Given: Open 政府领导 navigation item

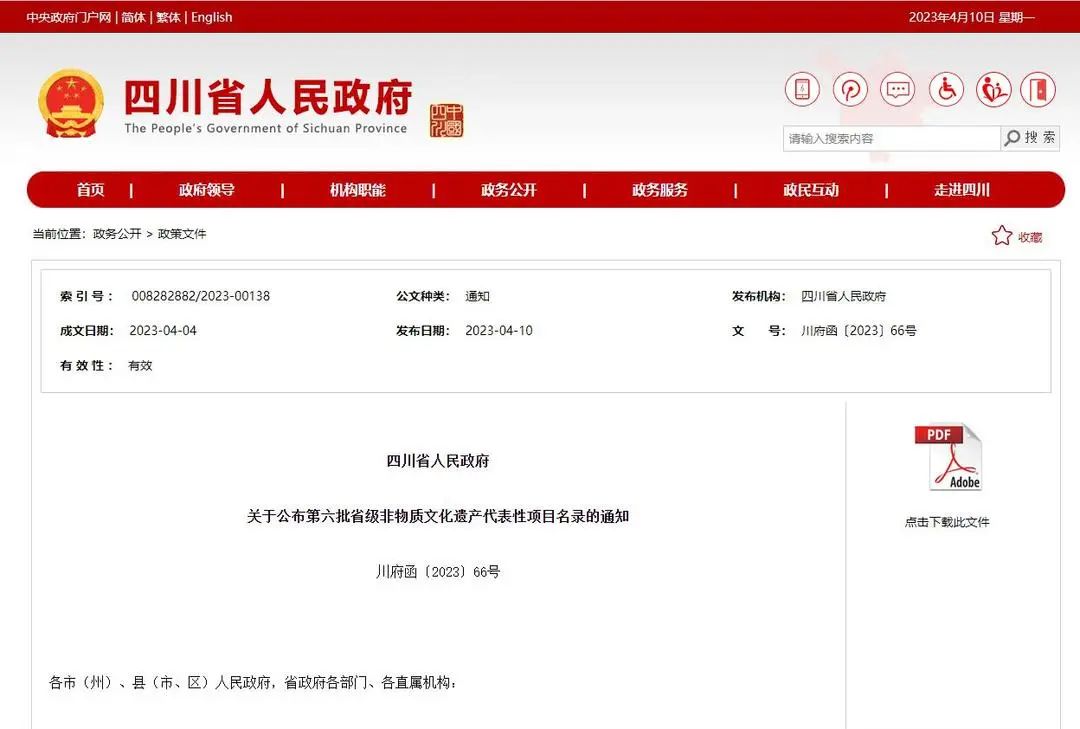Looking at the screenshot, I should [x=207, y=189].
